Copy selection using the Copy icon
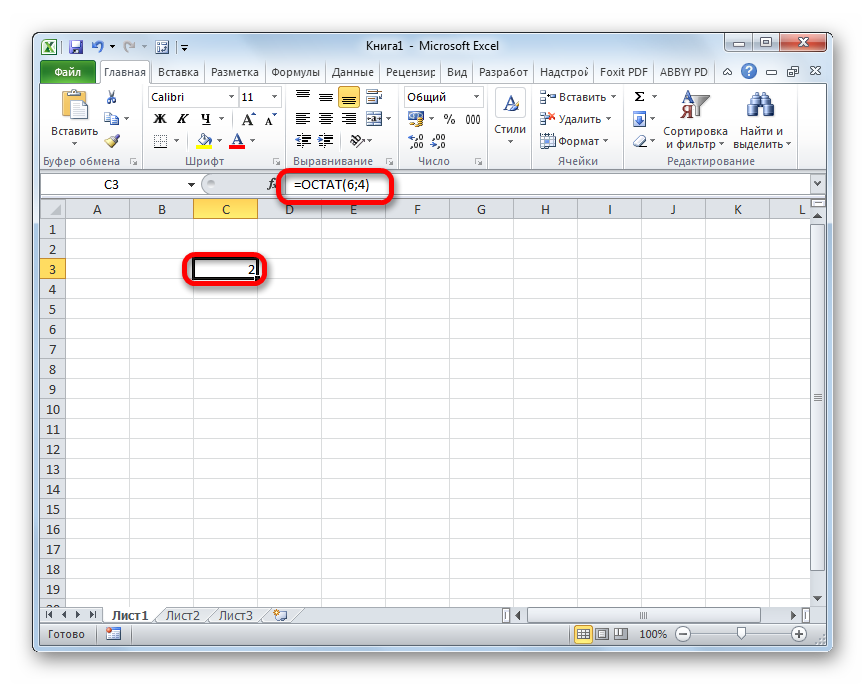The image size is (866, 685). 112,119
